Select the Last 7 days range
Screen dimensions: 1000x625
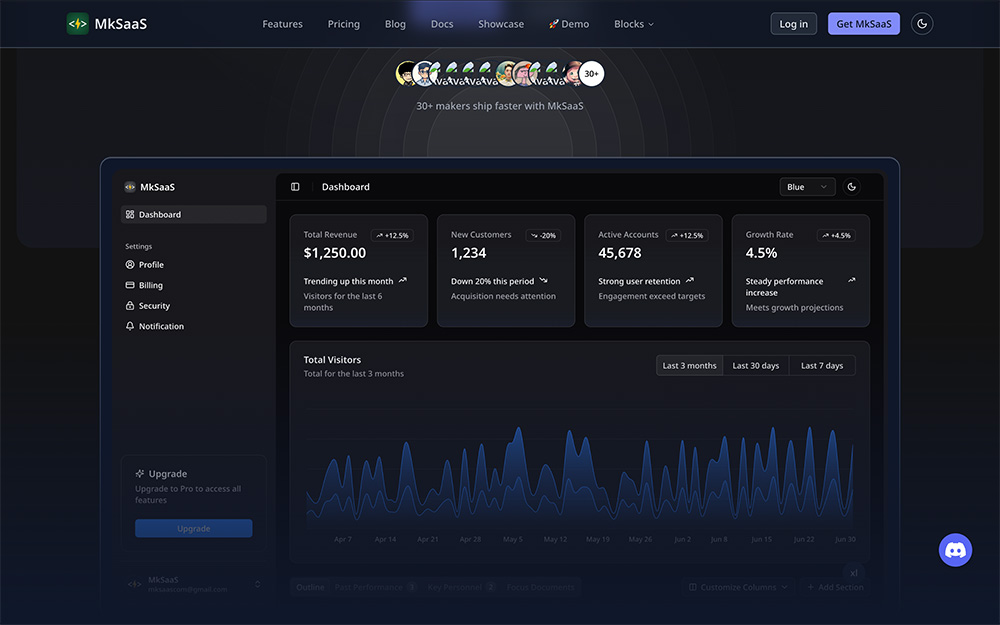822,365
